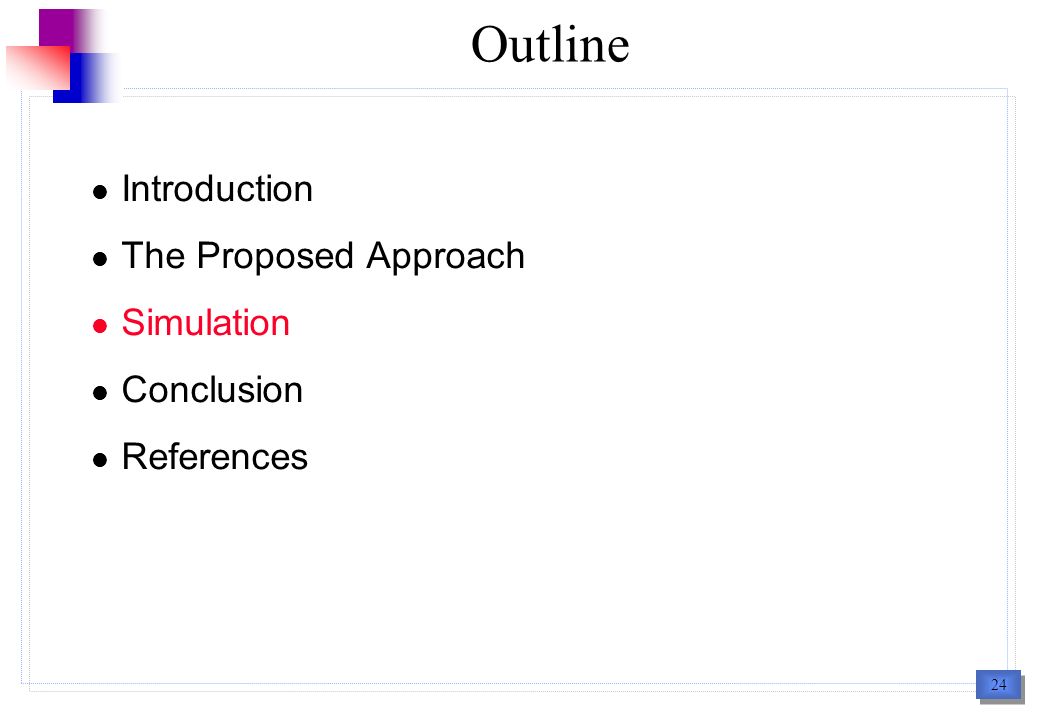
Task: Click the red bullet beside Simulation
Action: pos(100,326)
